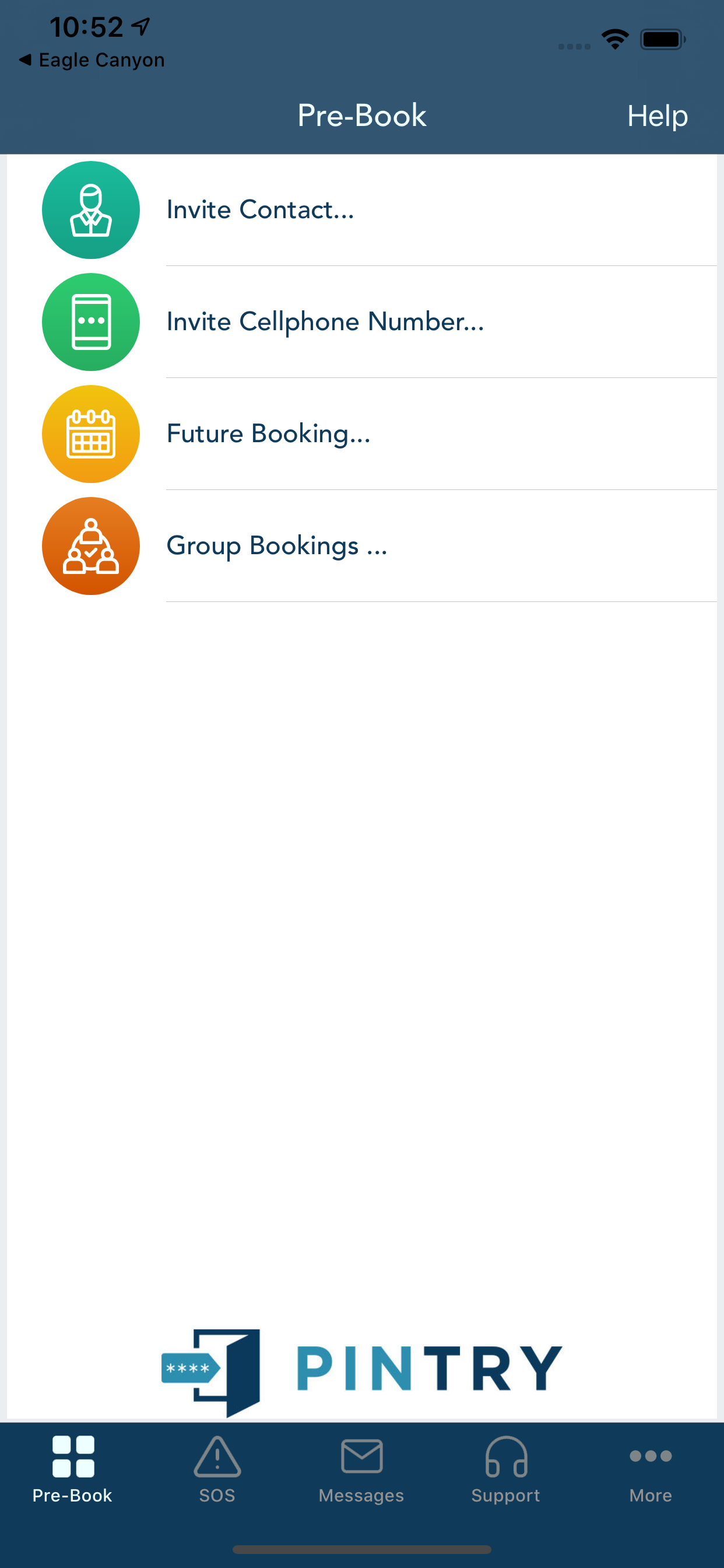Image resolution: width=724 pixels, height=1568 pixels.
Task: Click the Help button in header
Action: pyautogui.click(x=657, y=116)
